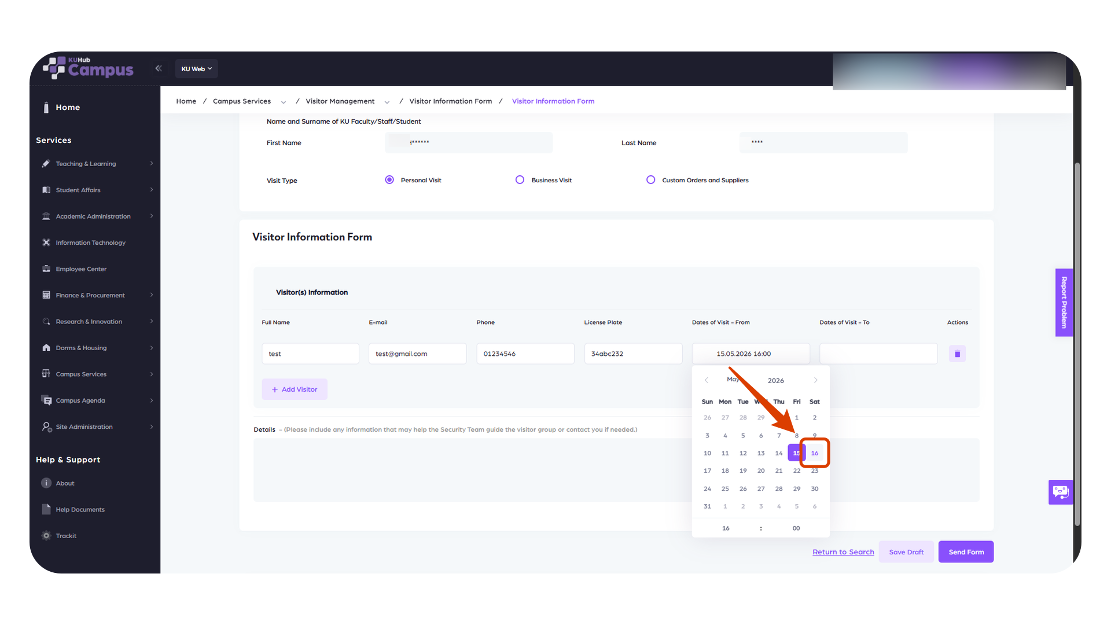
Task: Expand the Finance & Procurement submenu arrow
Action: tap(152, 295)
